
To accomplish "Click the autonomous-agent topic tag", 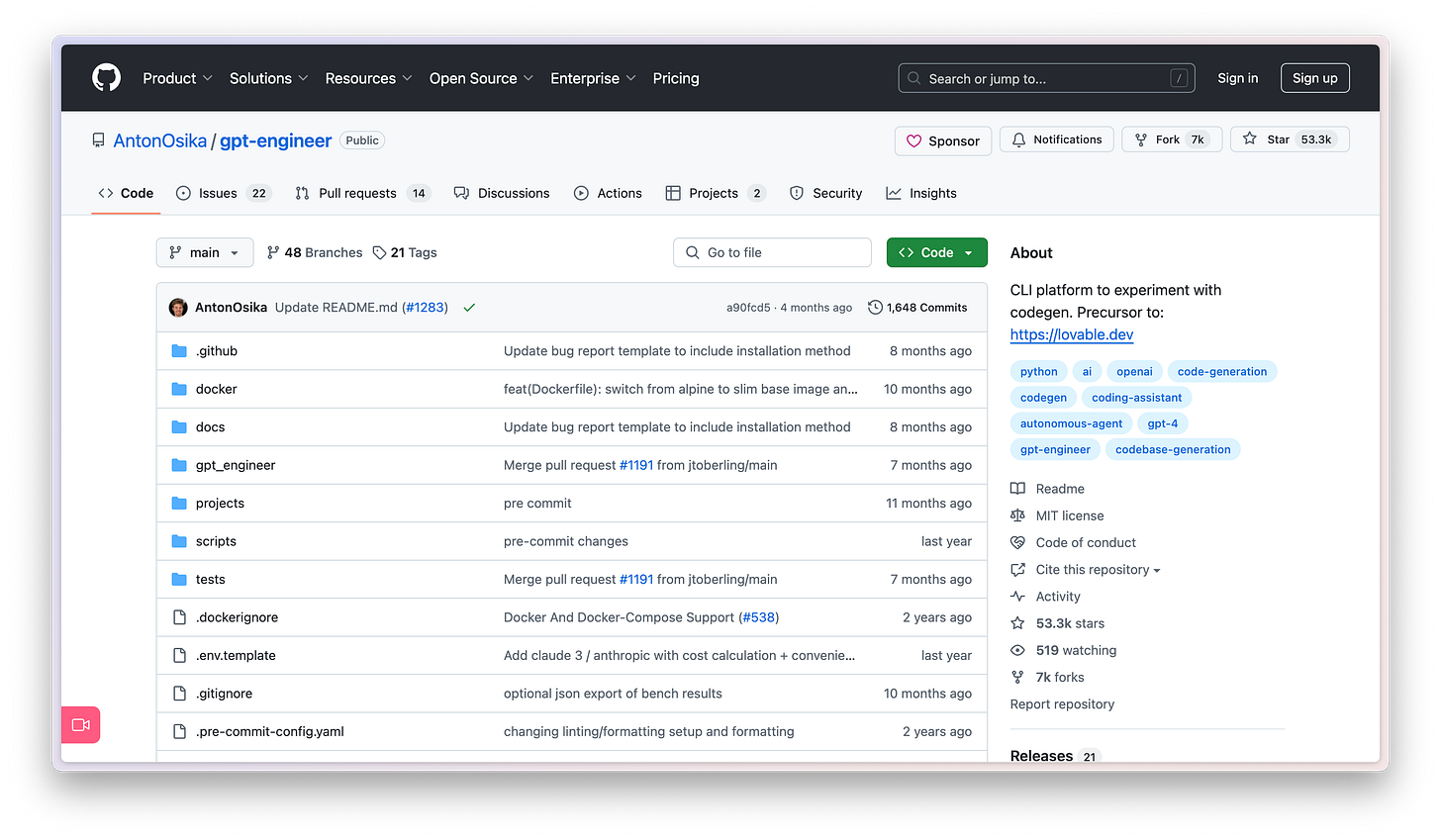I will [x=1071, y=423].
